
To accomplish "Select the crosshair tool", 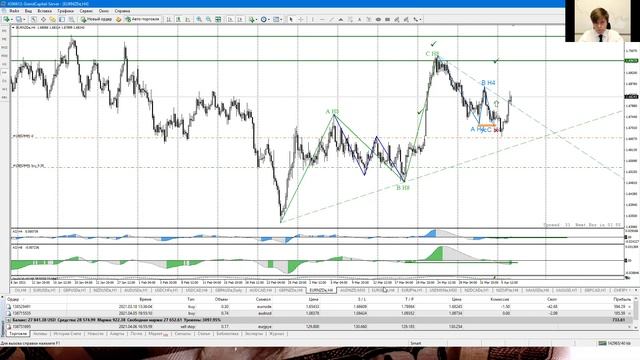I will coord(301,19).
